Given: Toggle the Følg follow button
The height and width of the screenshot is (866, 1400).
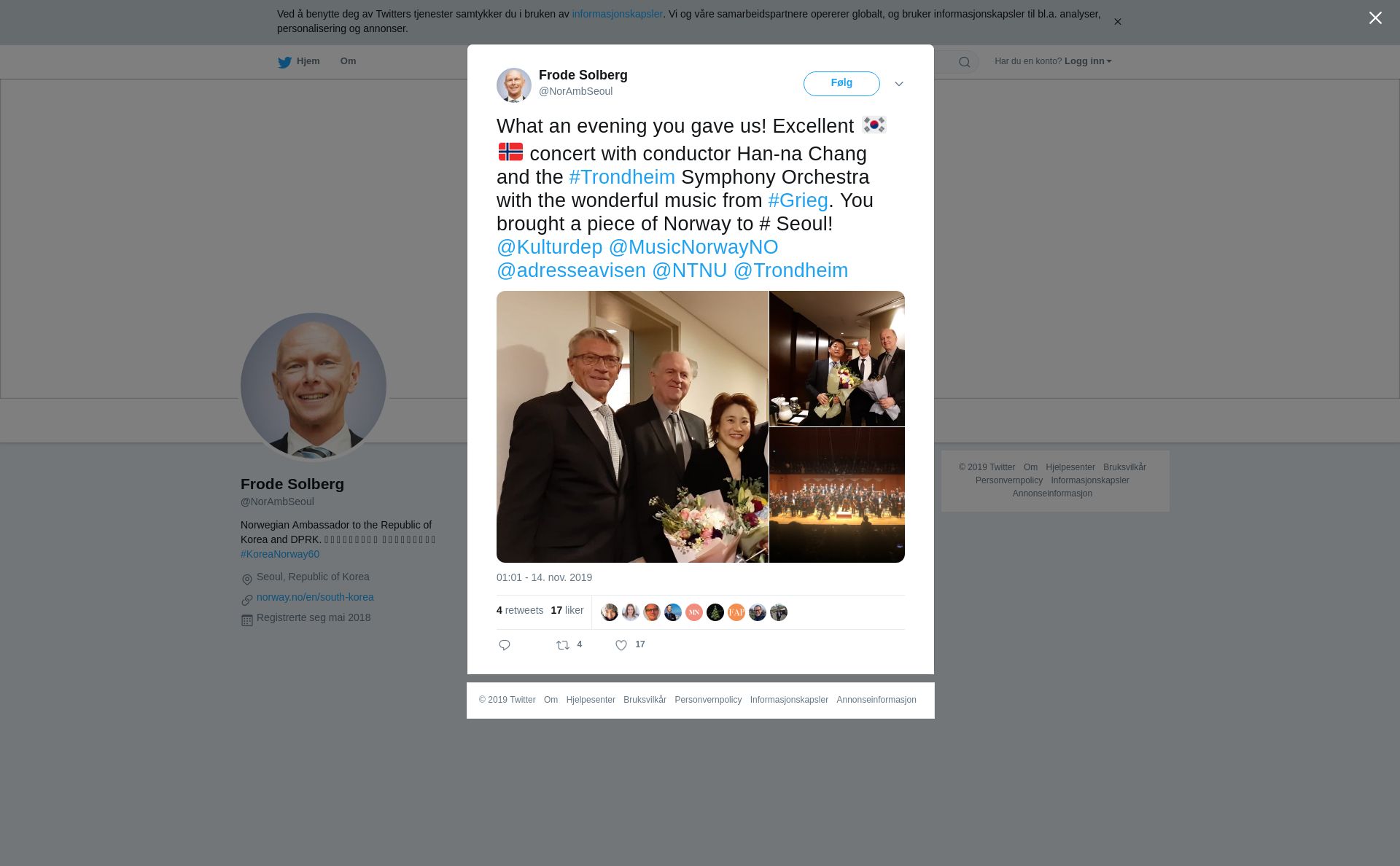Looking at the screenshot, I should 841,84.
